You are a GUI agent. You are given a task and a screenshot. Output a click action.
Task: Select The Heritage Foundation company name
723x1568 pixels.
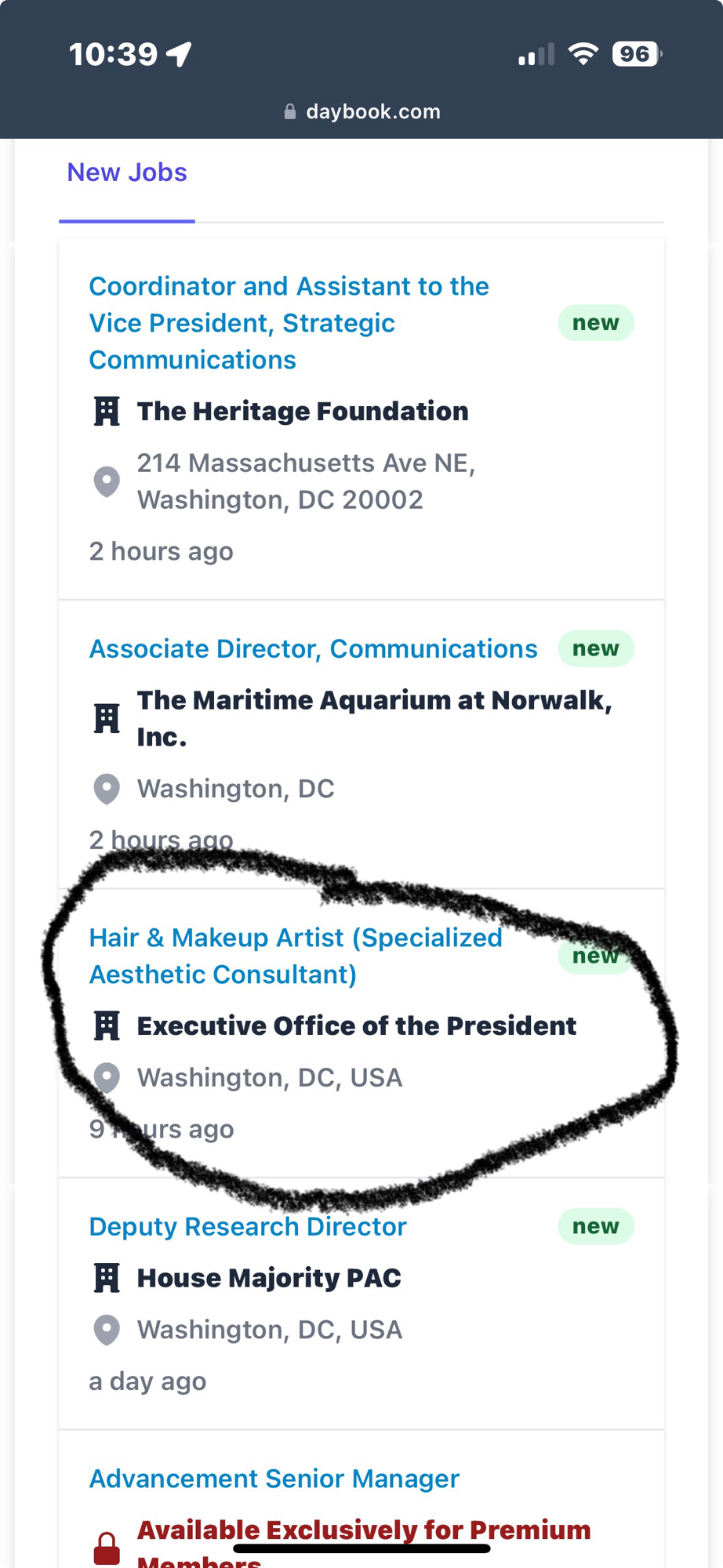[x=303, y=412]
